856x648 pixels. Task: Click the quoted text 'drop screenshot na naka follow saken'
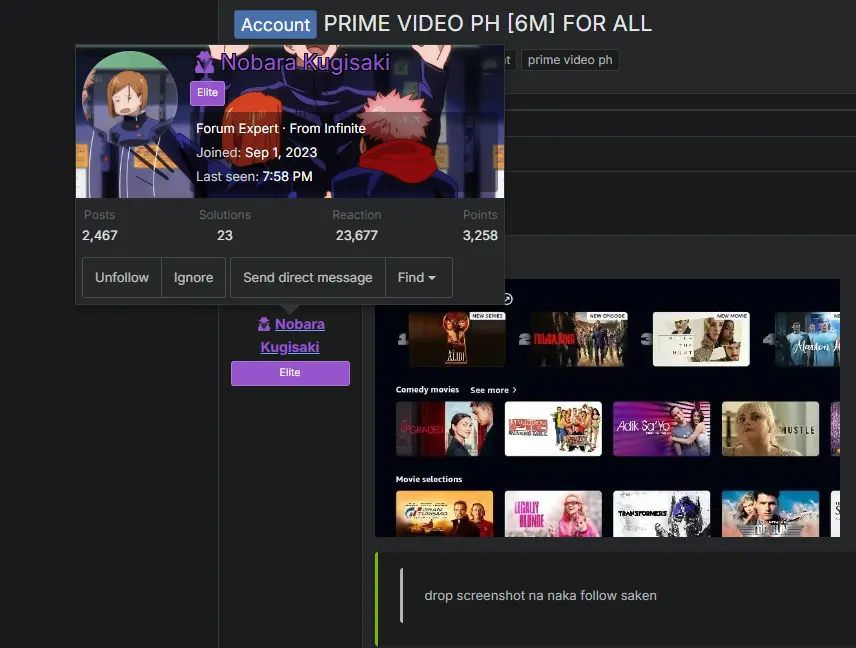tap(540, 596)
